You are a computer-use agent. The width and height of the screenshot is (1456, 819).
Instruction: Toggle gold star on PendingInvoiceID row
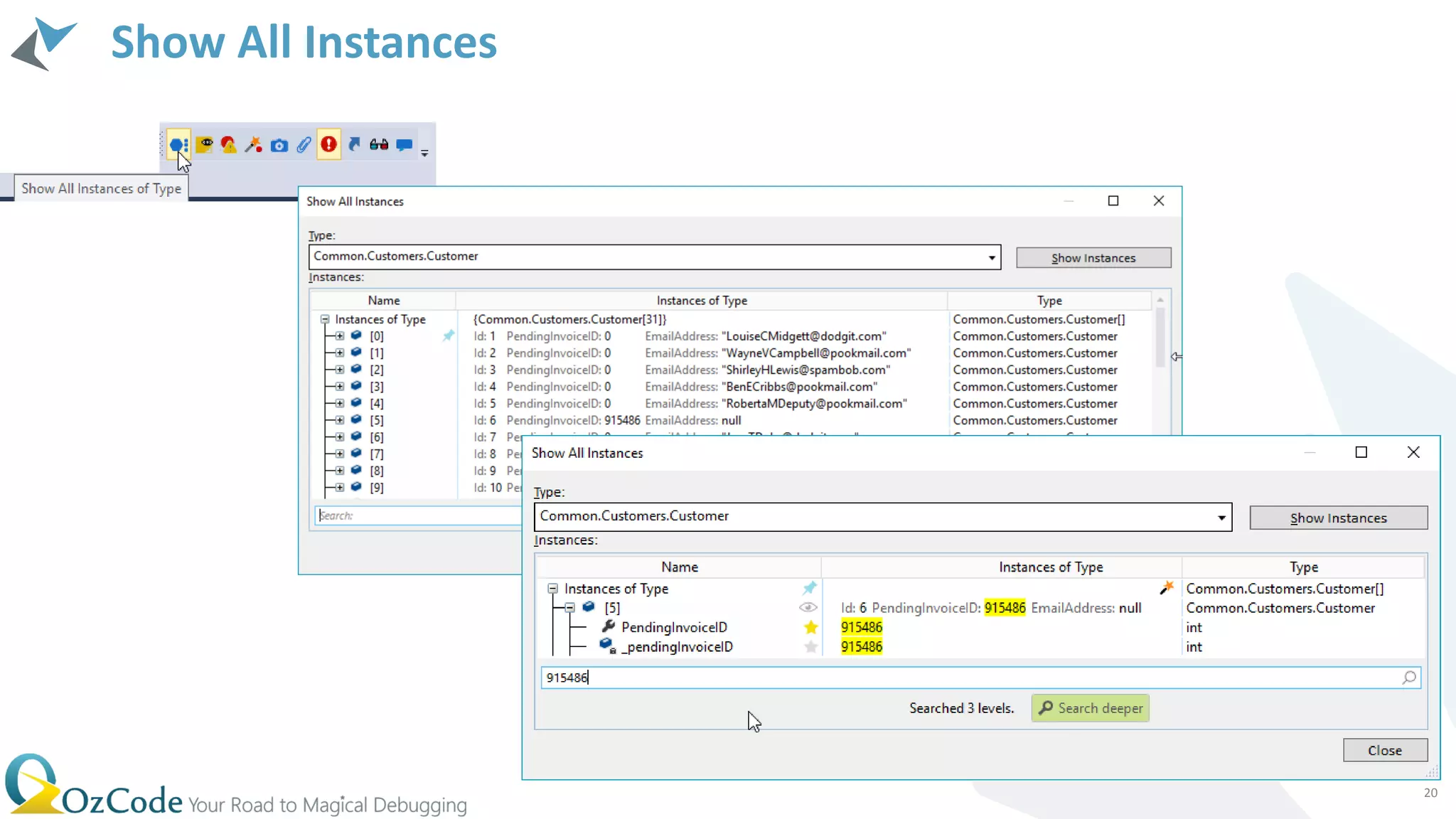point(810,627)
